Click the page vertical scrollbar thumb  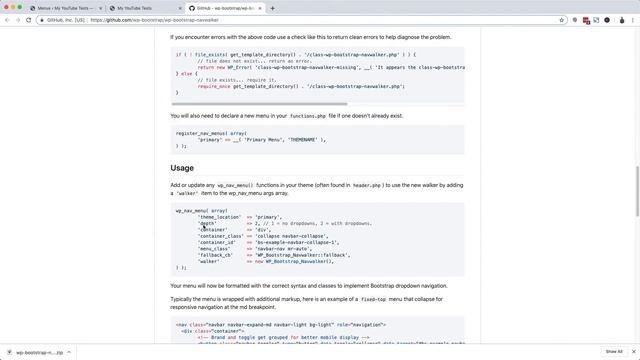[637, 191]
